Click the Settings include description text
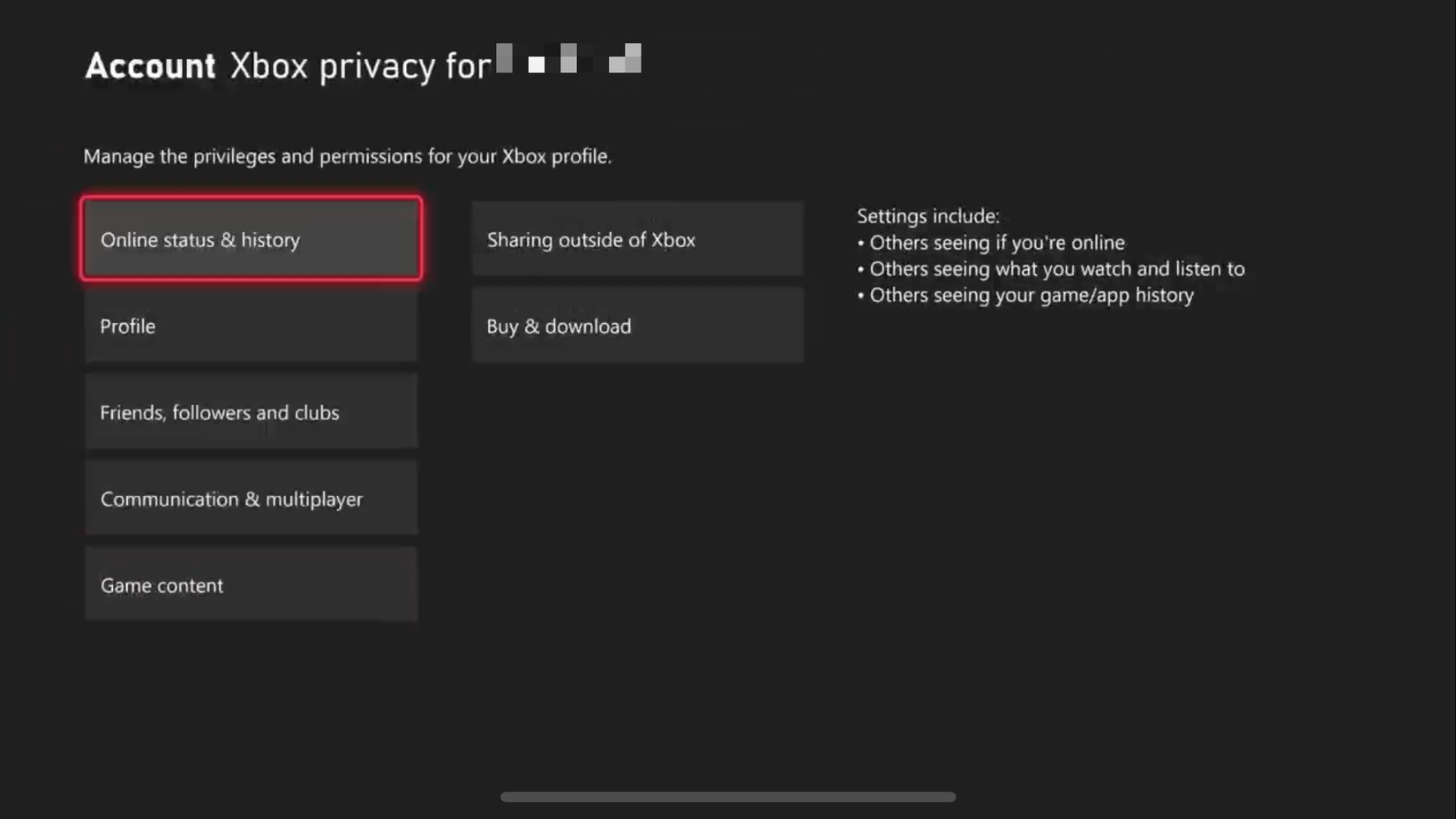 [x=927, y=215]
